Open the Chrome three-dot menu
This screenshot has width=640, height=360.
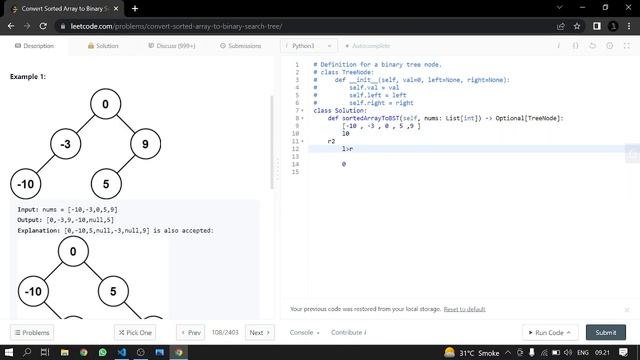[629, 26]
